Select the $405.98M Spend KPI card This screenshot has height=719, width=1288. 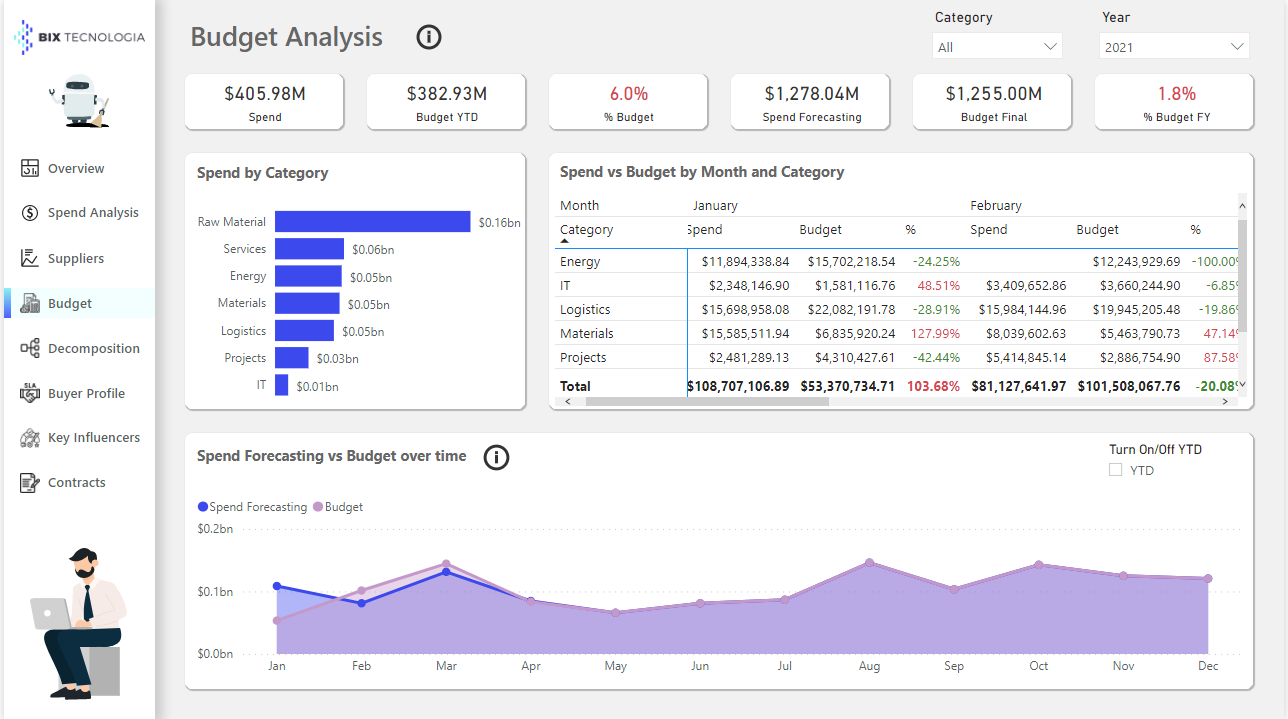point(263,101)
